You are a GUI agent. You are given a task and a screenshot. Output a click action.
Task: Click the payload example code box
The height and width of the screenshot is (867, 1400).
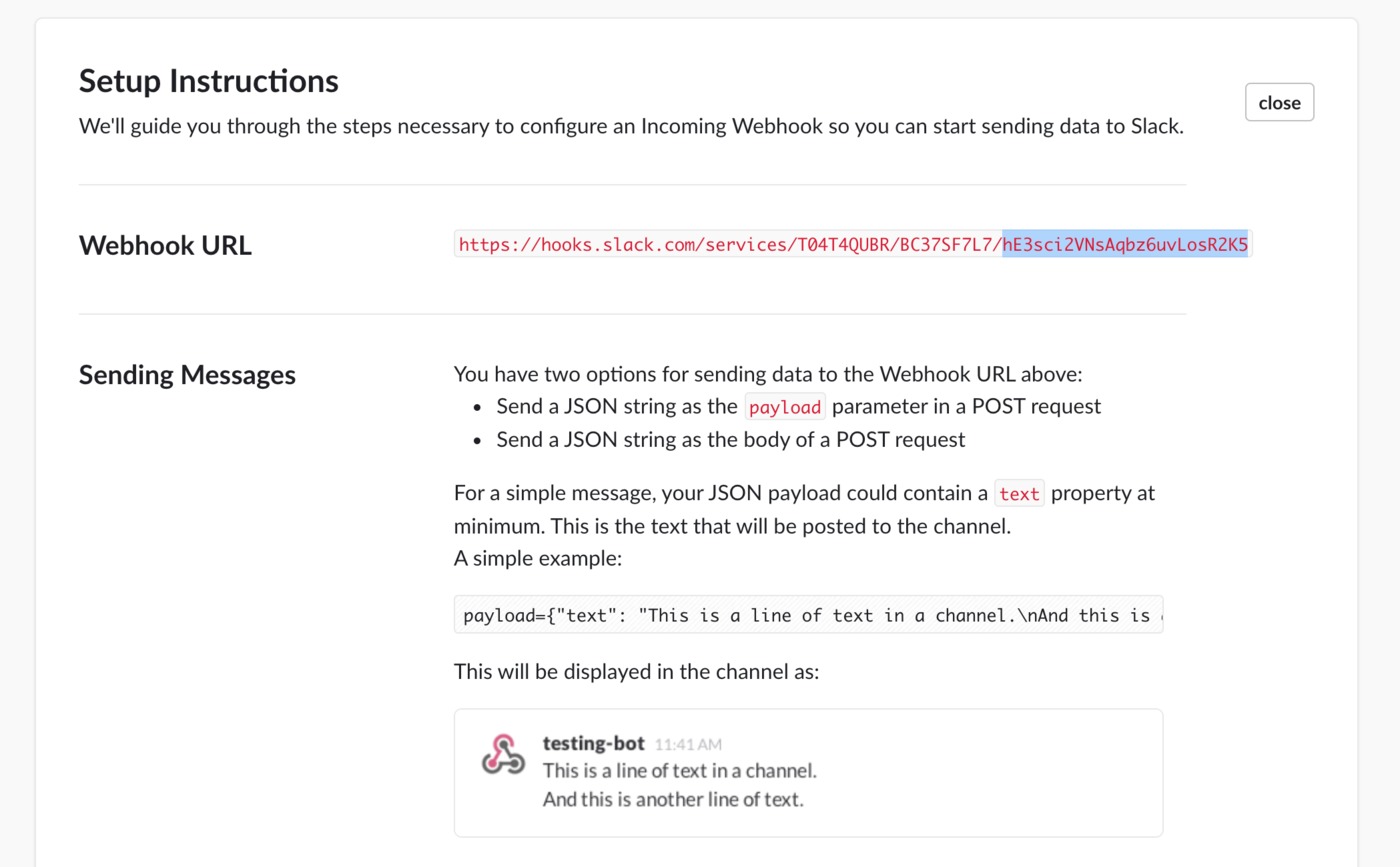pyautogui.click(x=808, y=615)
